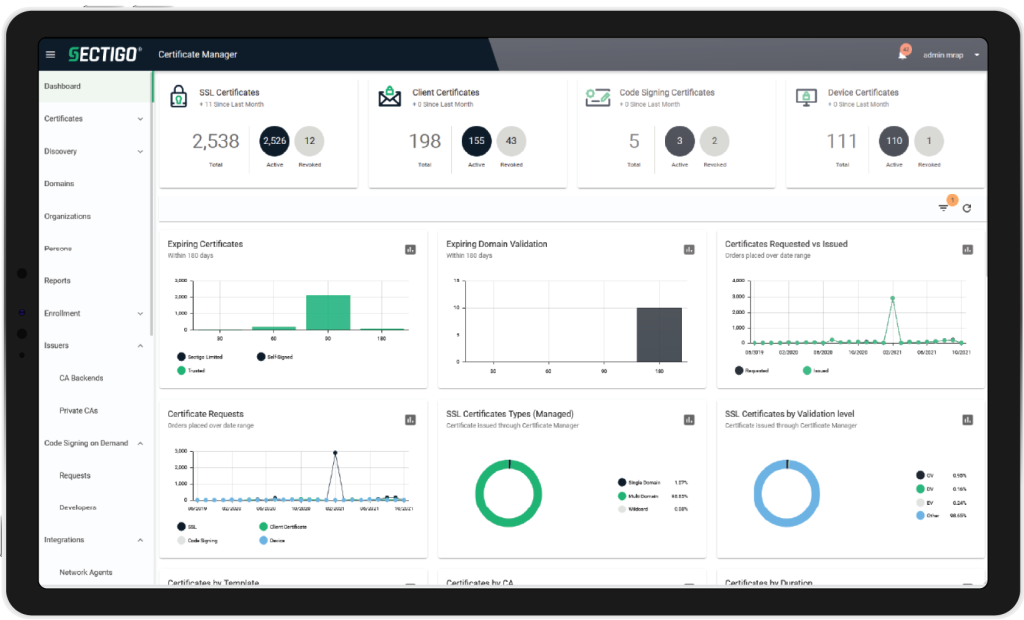The width and height of the screenshot is (1024, 620).
Task: Refresh the dashboard data
Action: pos(967,207)
